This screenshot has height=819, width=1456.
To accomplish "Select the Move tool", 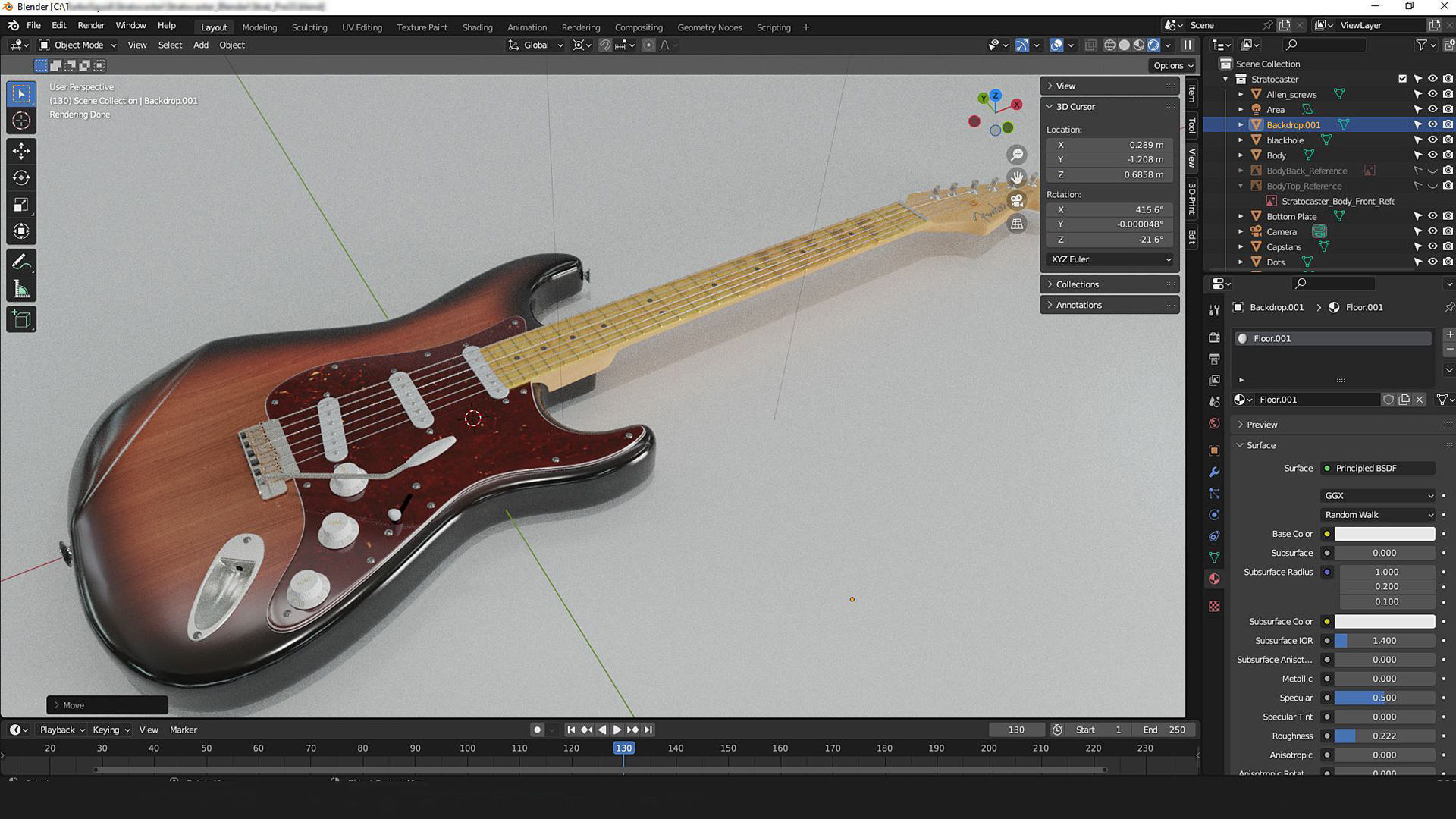I will (21, 151).
